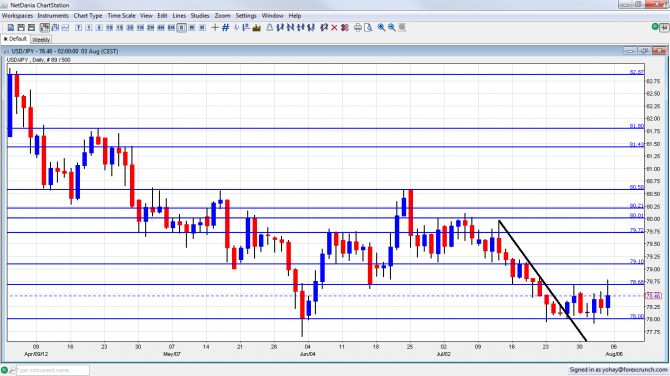This screenshot has width=670, height=376.
Task: Select the candlestick chart type icon
Action: (44, 28)
